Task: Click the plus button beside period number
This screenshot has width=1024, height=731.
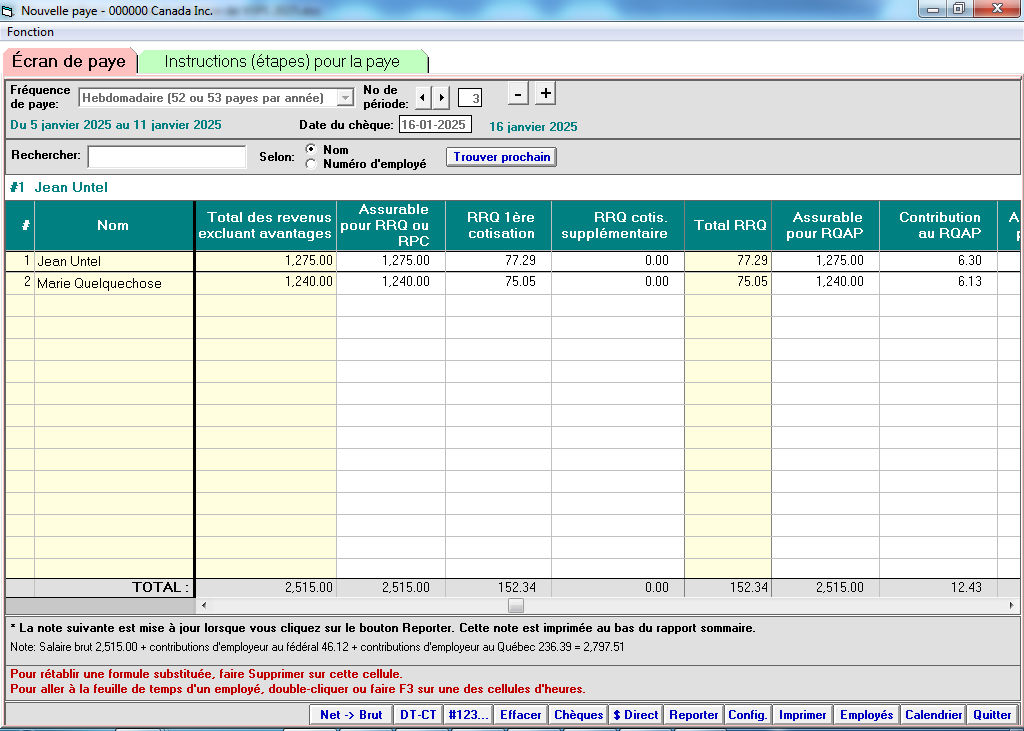Action: coord(545,94)
